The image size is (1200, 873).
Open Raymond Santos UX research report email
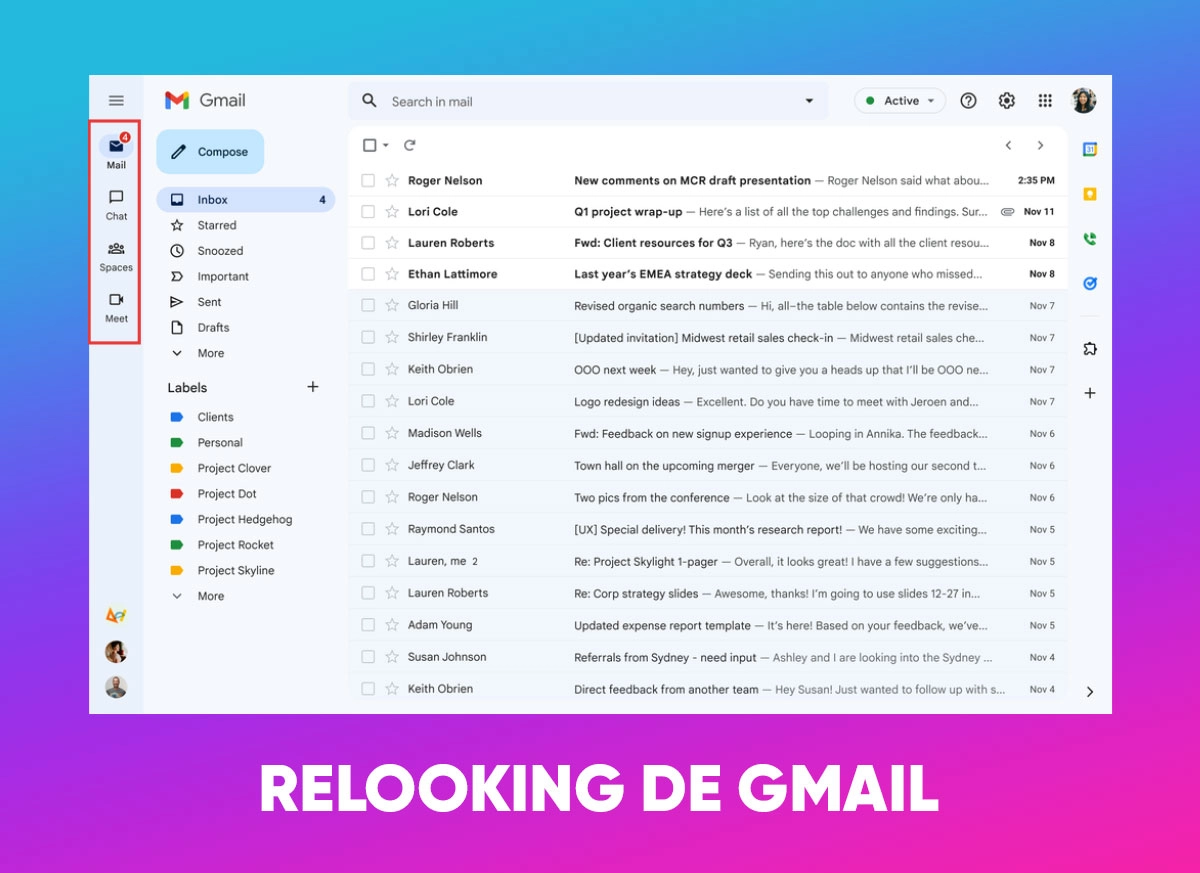click(707, 529)
